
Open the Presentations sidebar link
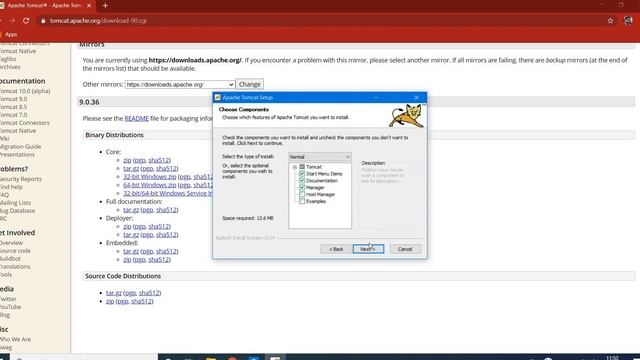(18, 155)
